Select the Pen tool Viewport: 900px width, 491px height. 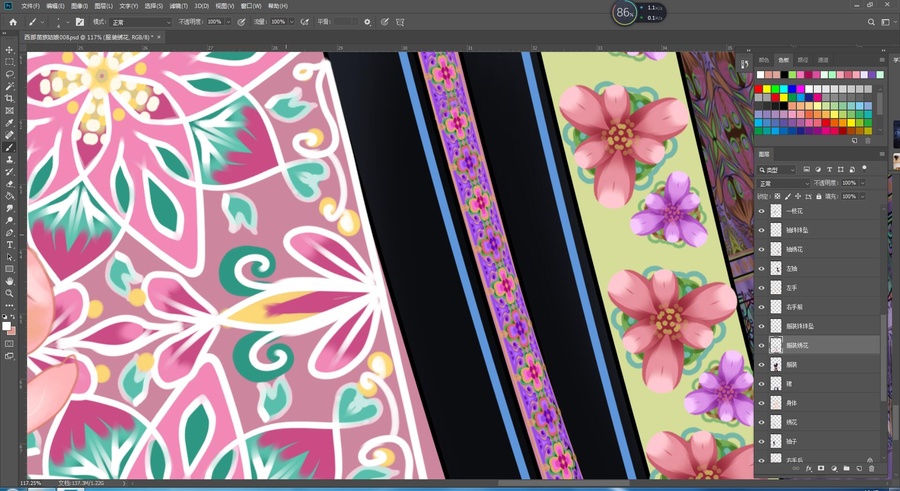[9, 233]
